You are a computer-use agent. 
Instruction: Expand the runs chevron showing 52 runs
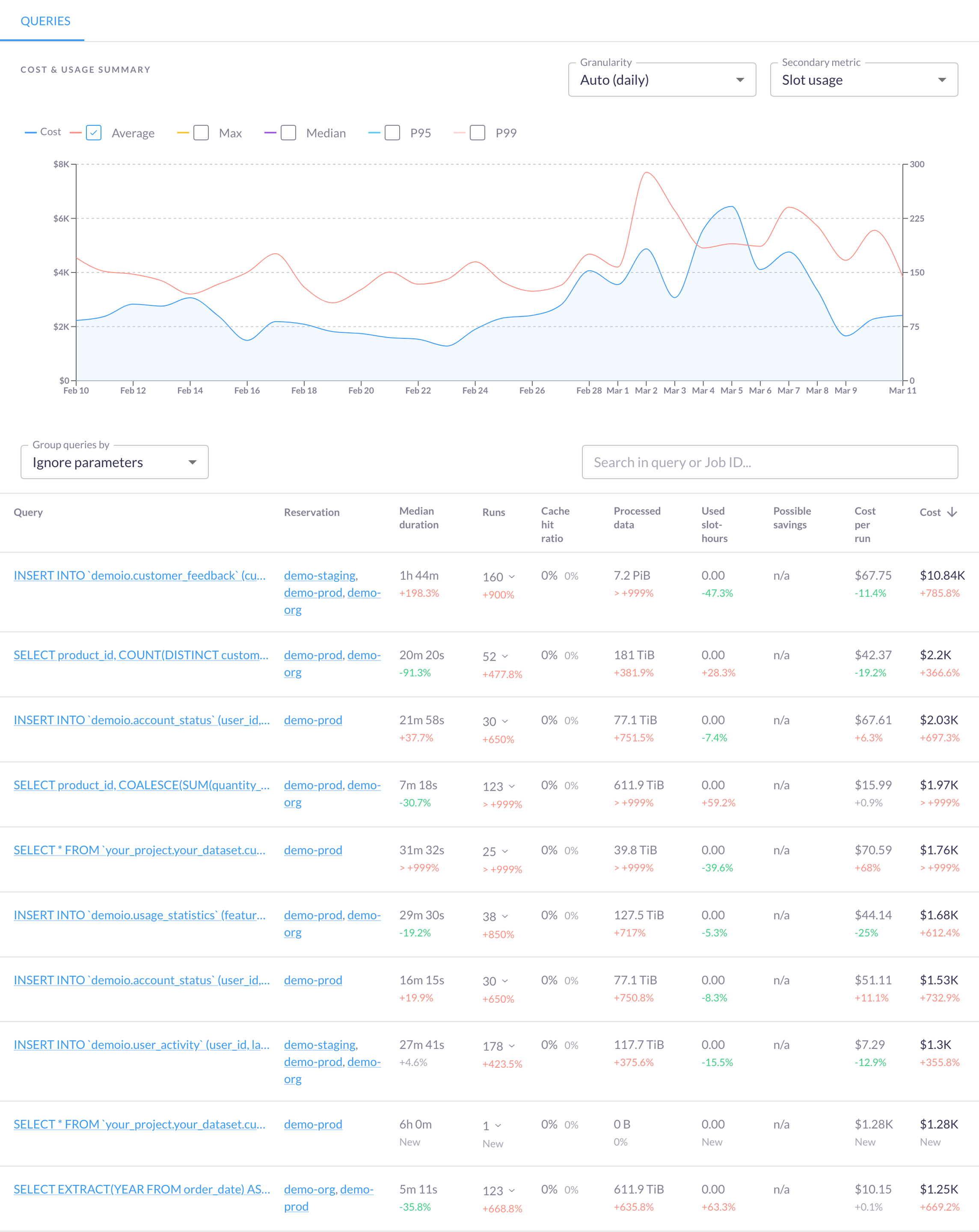[x=506, y=657]
